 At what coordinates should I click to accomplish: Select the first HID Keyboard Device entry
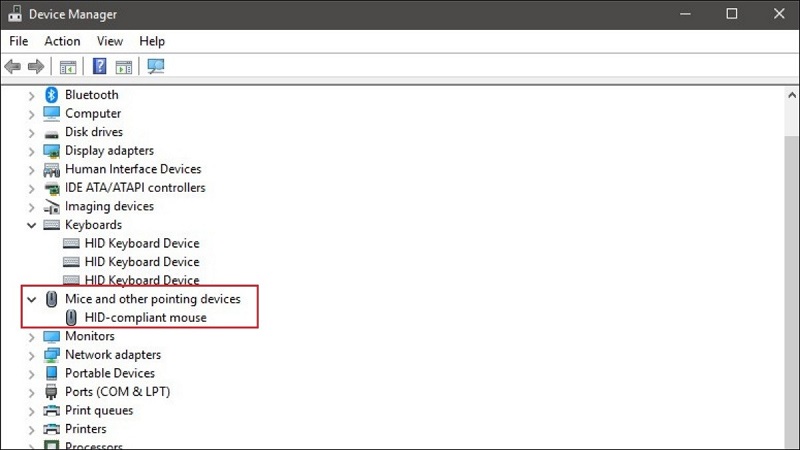coord(141,243)
